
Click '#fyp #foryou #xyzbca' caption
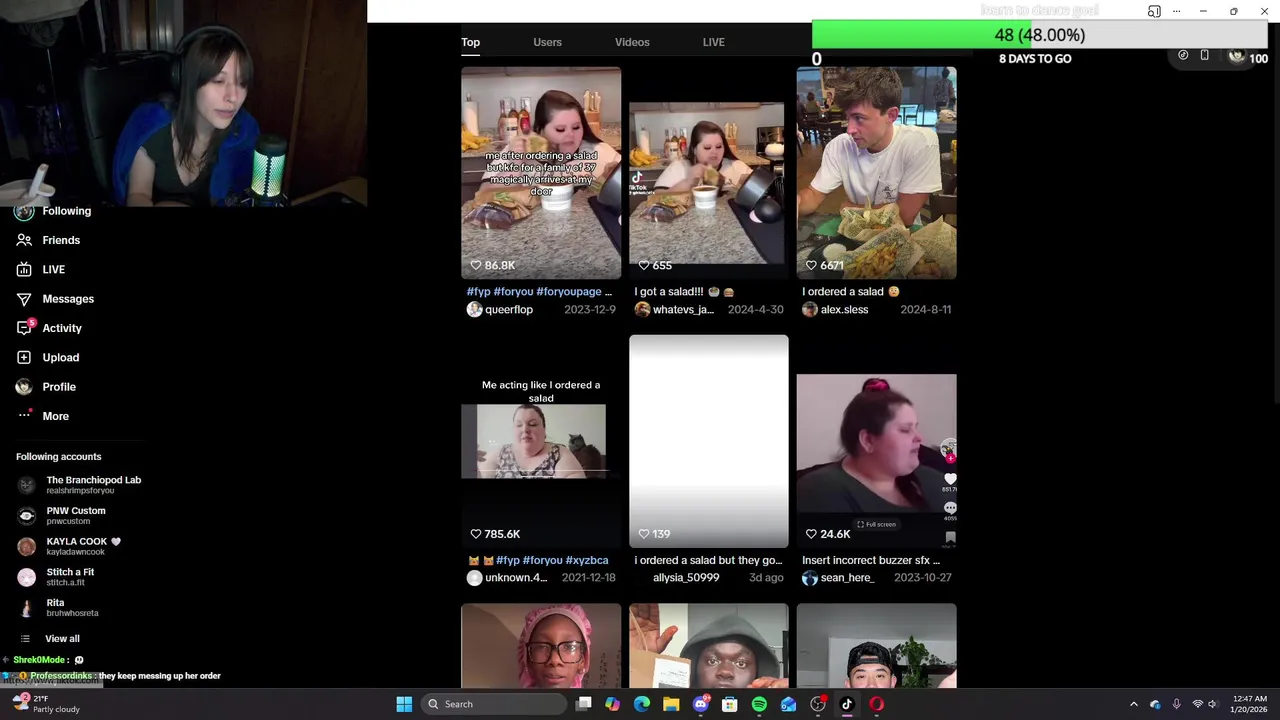click(537, 561)
